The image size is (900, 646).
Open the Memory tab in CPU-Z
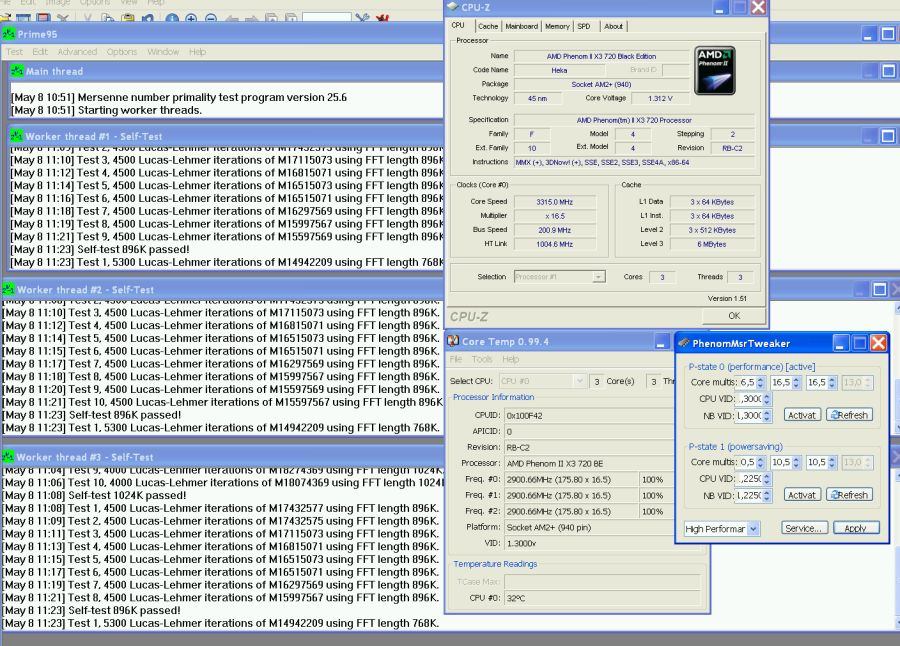[557, 26]
